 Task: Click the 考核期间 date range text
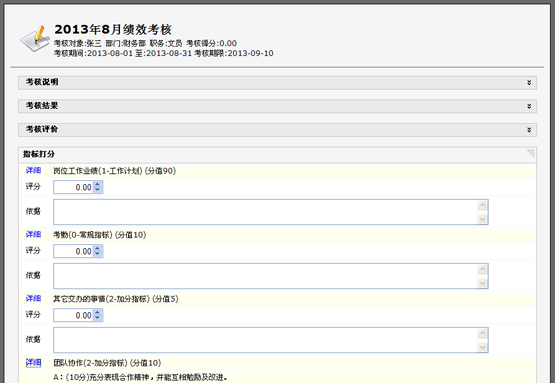123,53
